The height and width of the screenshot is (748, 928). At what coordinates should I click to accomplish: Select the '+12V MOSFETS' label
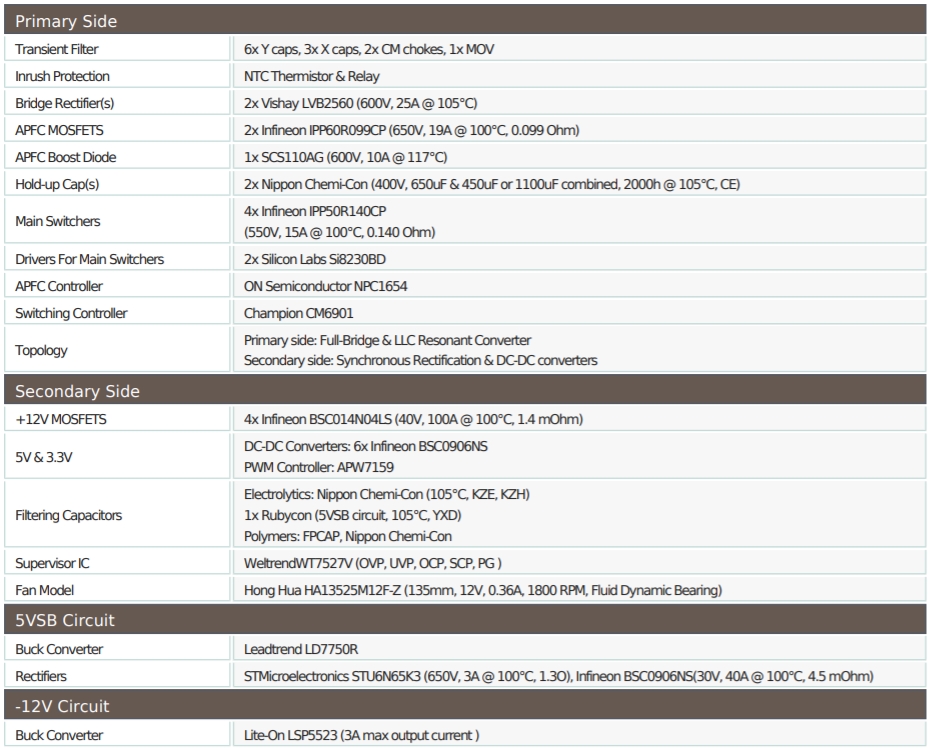[x=61, y=420]
